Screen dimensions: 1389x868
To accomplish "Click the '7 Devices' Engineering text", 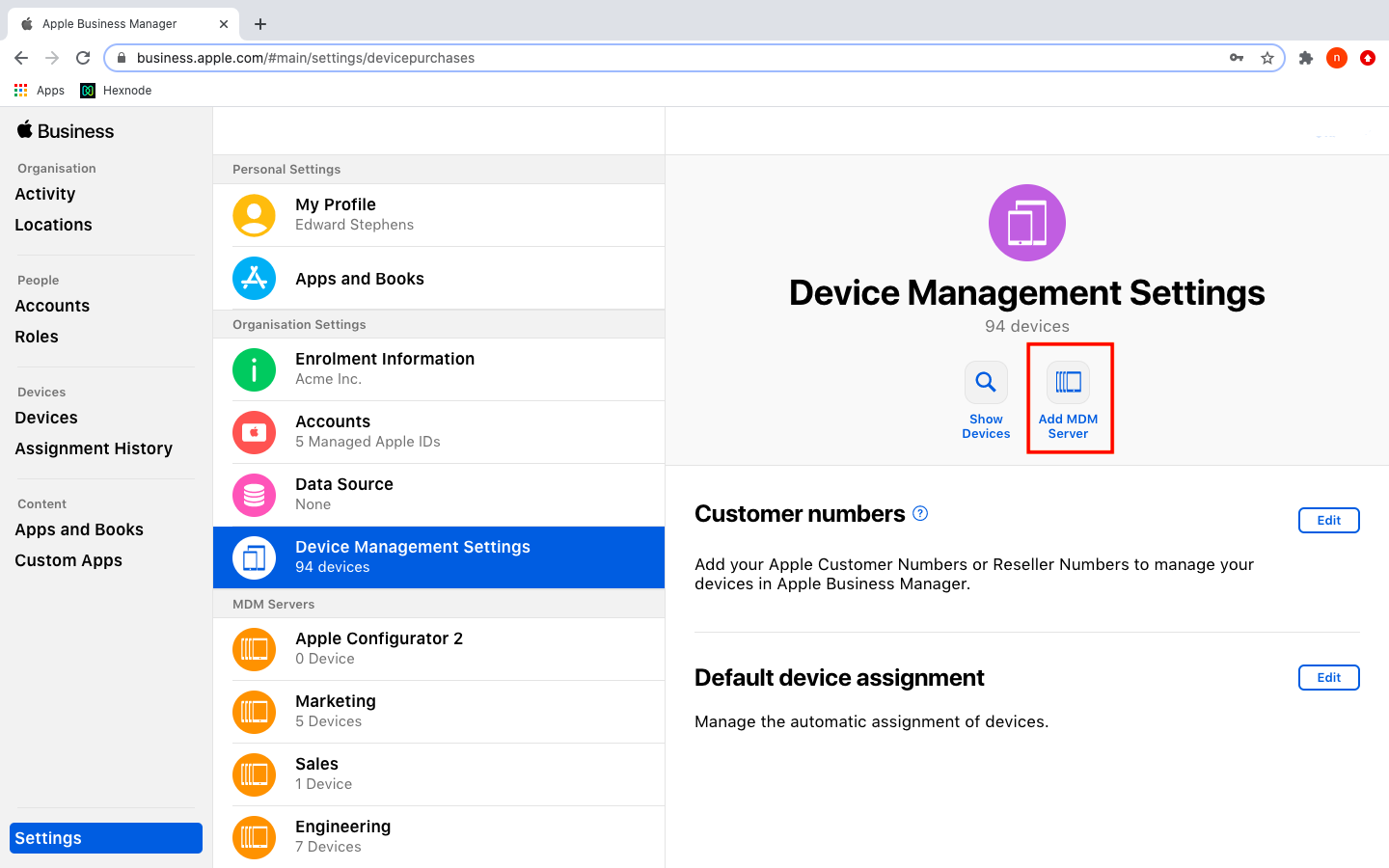I will pyautogui.click(x=328, y=847).
